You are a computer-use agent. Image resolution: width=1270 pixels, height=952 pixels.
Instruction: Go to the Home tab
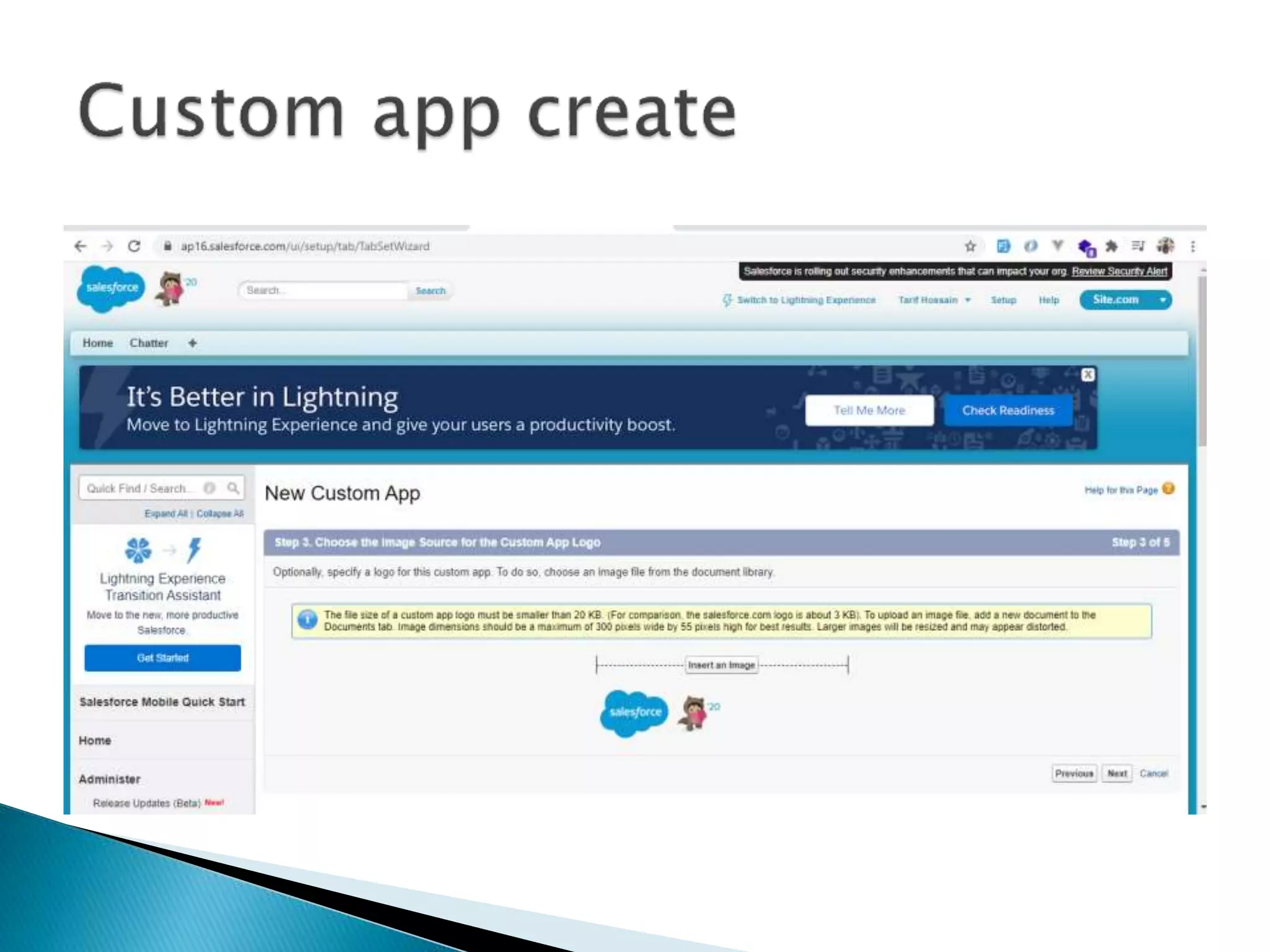coord(98,343)
